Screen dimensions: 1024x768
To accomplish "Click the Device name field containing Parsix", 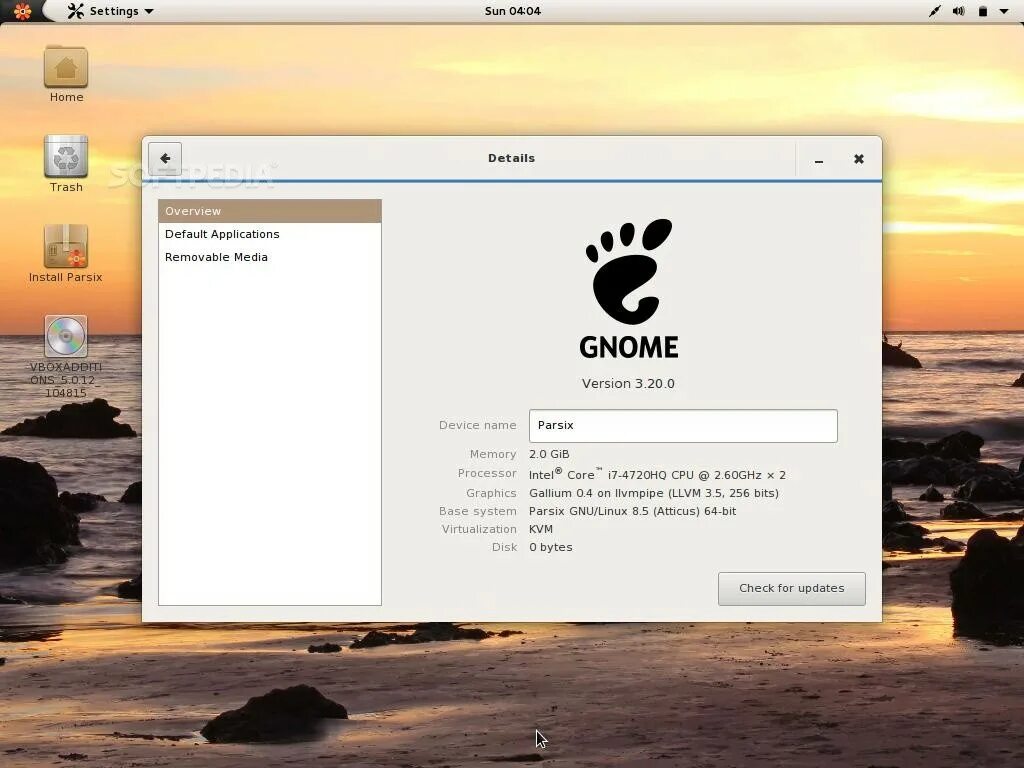I will [683, 426].
